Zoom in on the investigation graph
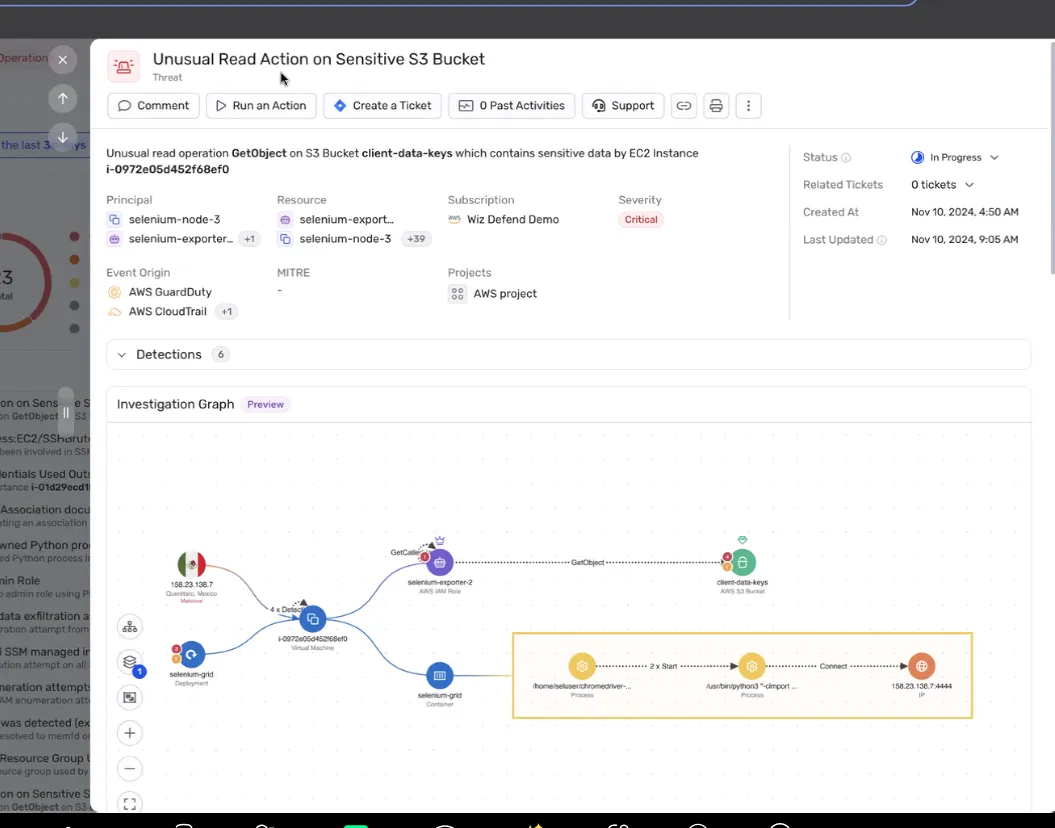This screenshot has width=1055, height=828. point(129,733)
